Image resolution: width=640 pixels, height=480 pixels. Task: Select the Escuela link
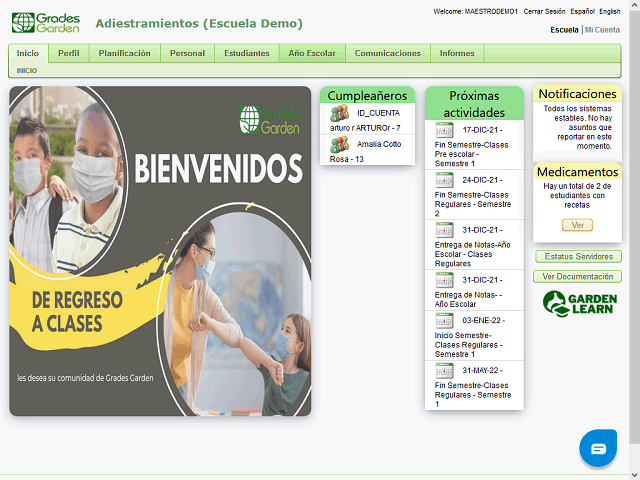[x=564, y=30]
